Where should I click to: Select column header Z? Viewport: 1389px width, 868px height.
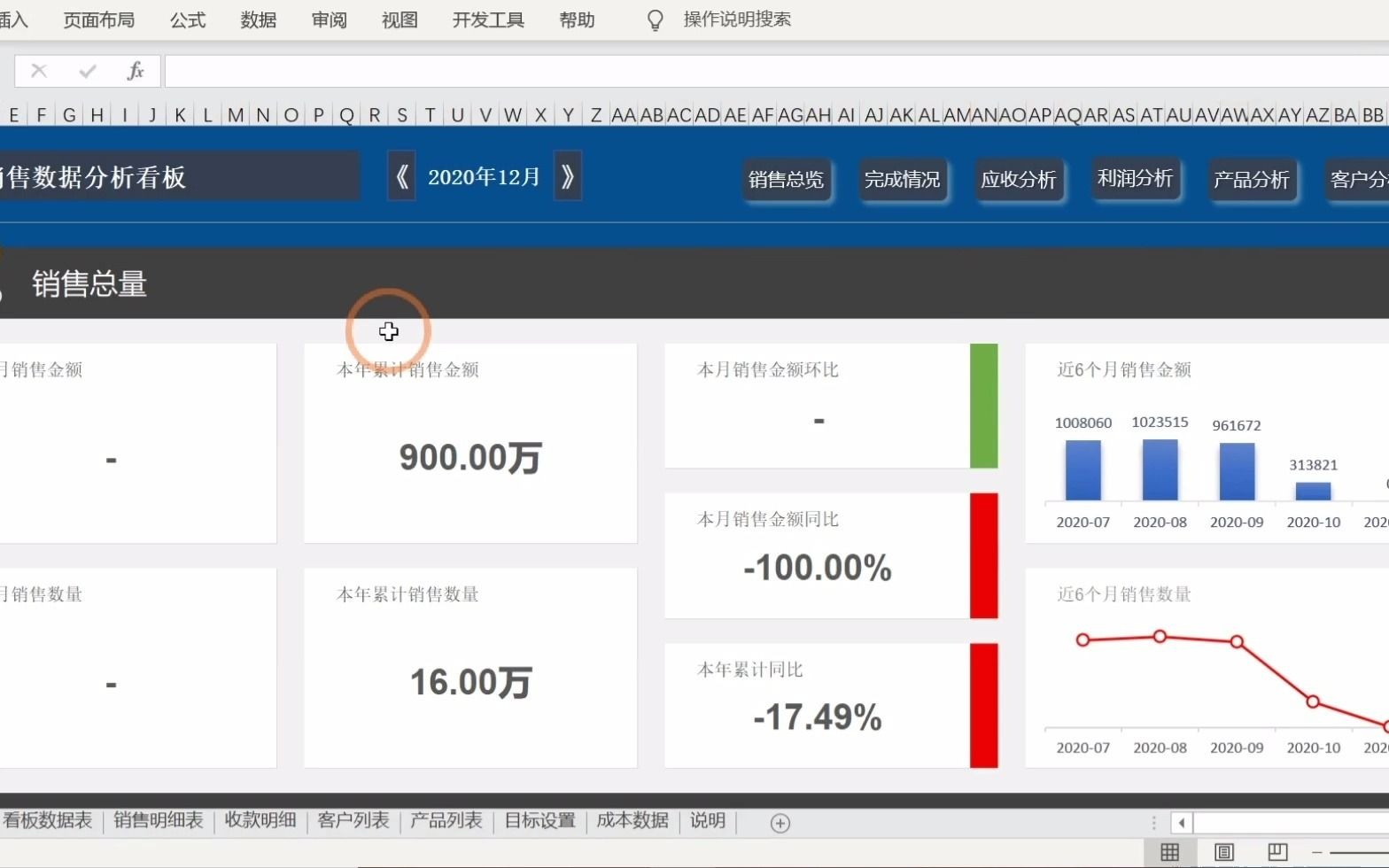[596, 115]
